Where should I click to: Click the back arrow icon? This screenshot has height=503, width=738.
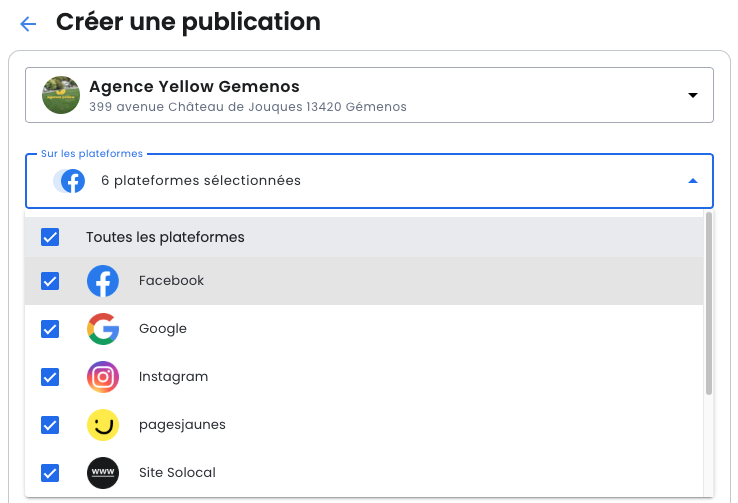coord(28,24)
